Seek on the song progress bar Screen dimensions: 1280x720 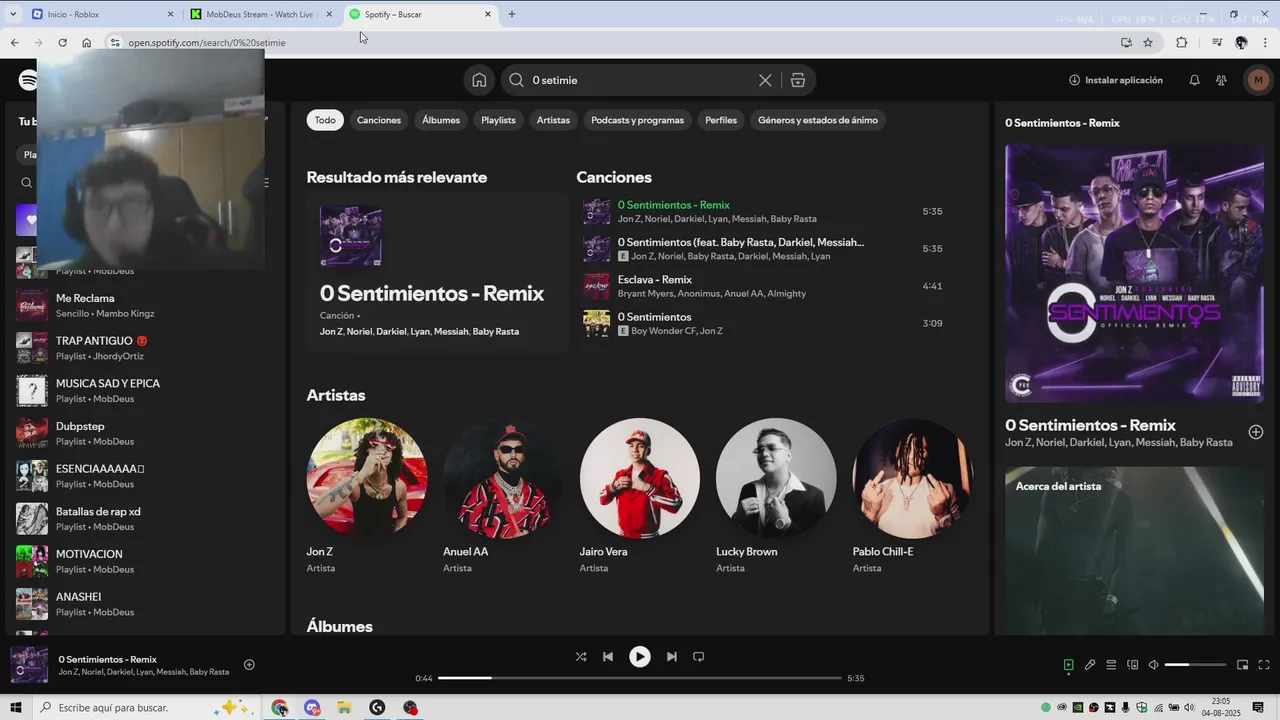(x=640, y=678)
